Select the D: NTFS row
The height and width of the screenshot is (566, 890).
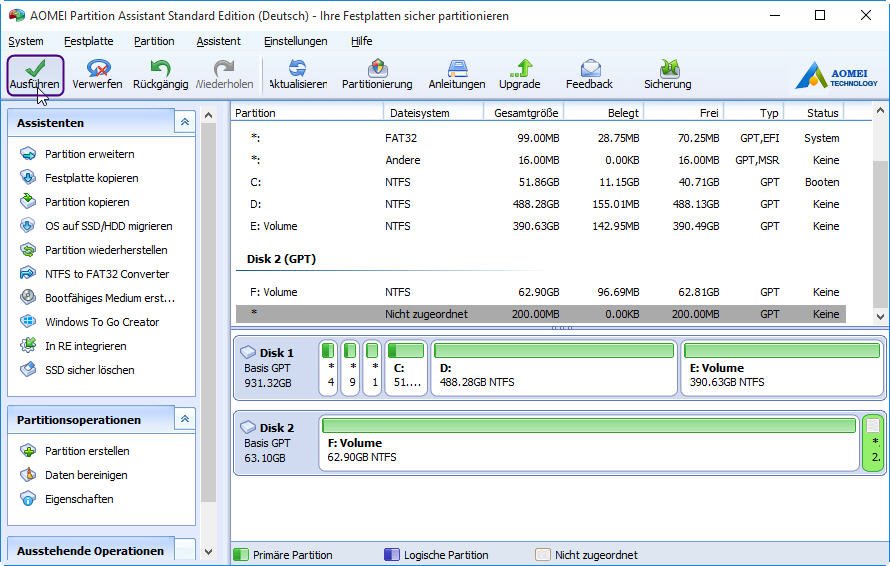click(x=540, y=204)
